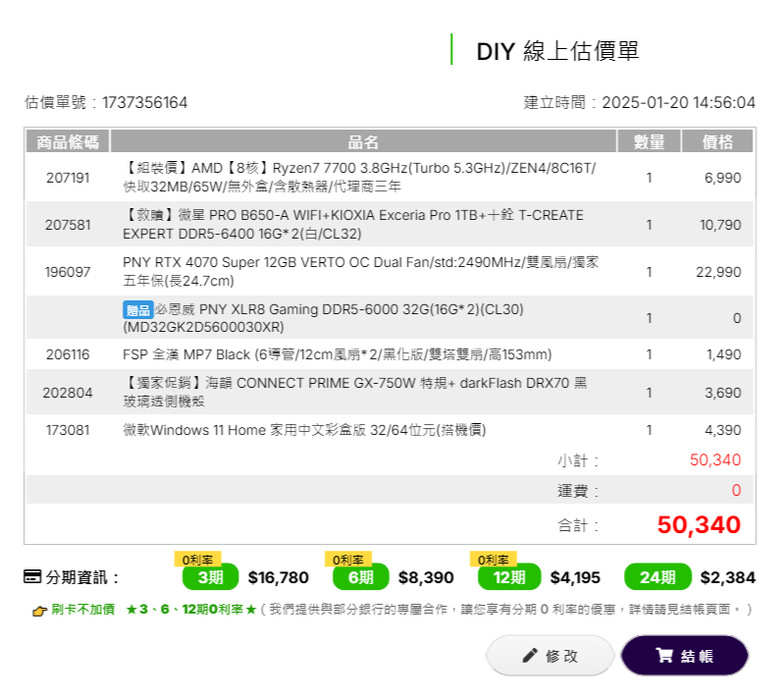Viewport: 780px width, 700px height.
Task: Click the bold 合計 total 50,340
Action: [699, 525]
